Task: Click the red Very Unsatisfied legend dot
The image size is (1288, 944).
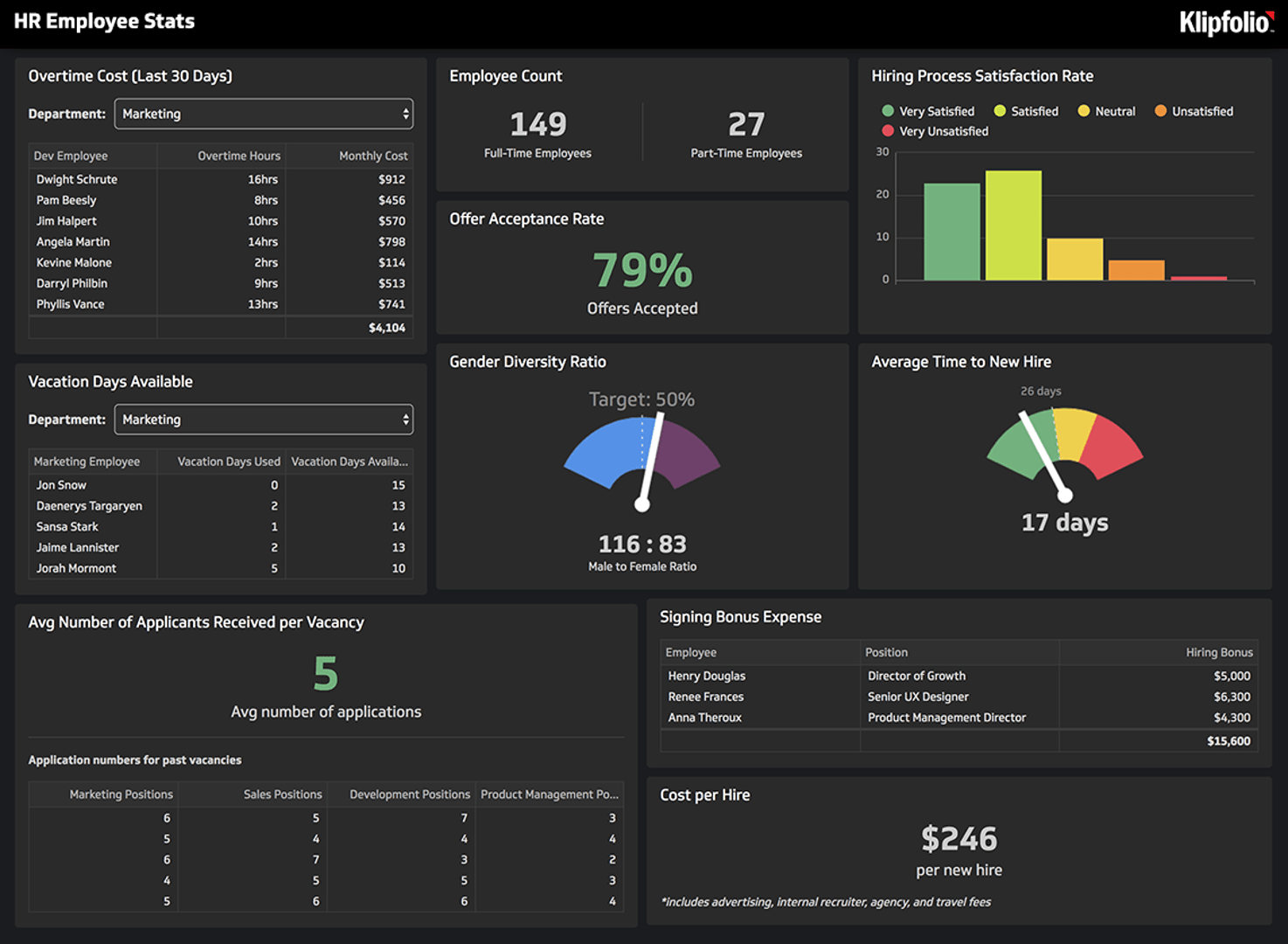Action: click(x=887, y=130)
